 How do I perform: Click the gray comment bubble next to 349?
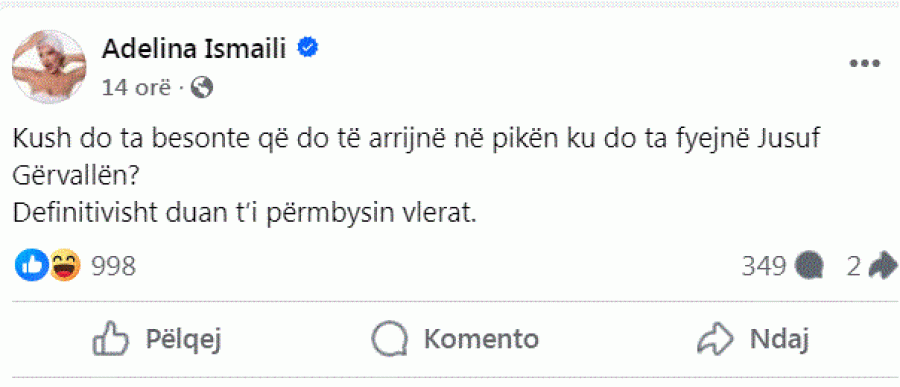pos(810,266)
